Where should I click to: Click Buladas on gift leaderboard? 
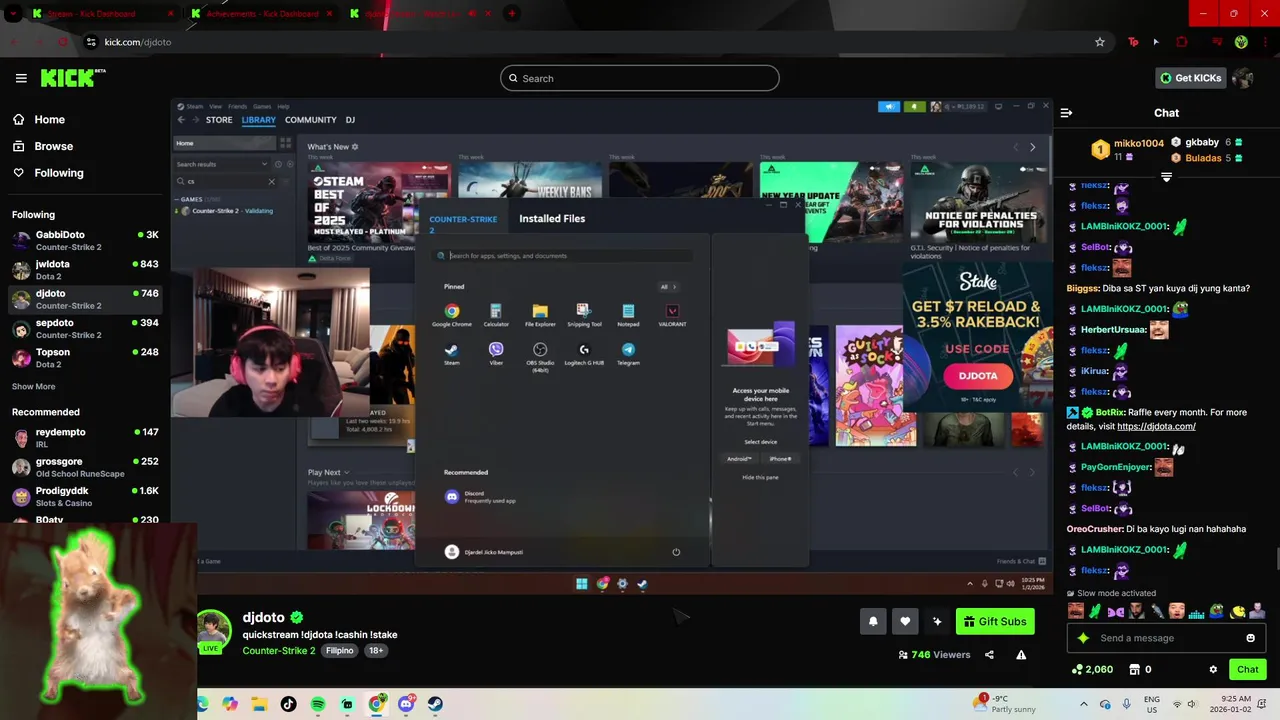1203,158
